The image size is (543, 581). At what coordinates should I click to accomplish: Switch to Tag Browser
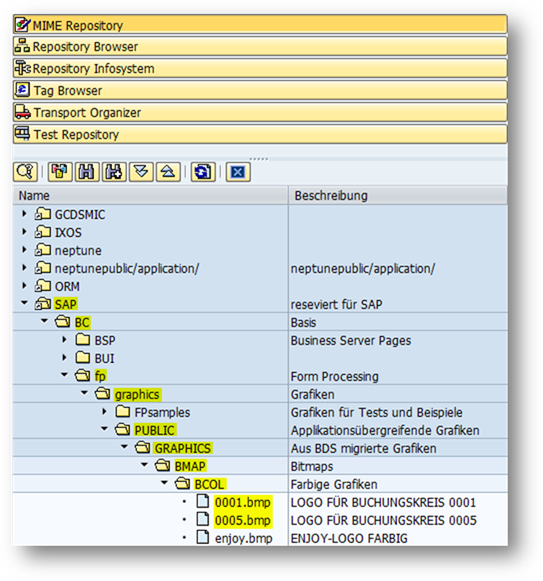pos(260,90)
